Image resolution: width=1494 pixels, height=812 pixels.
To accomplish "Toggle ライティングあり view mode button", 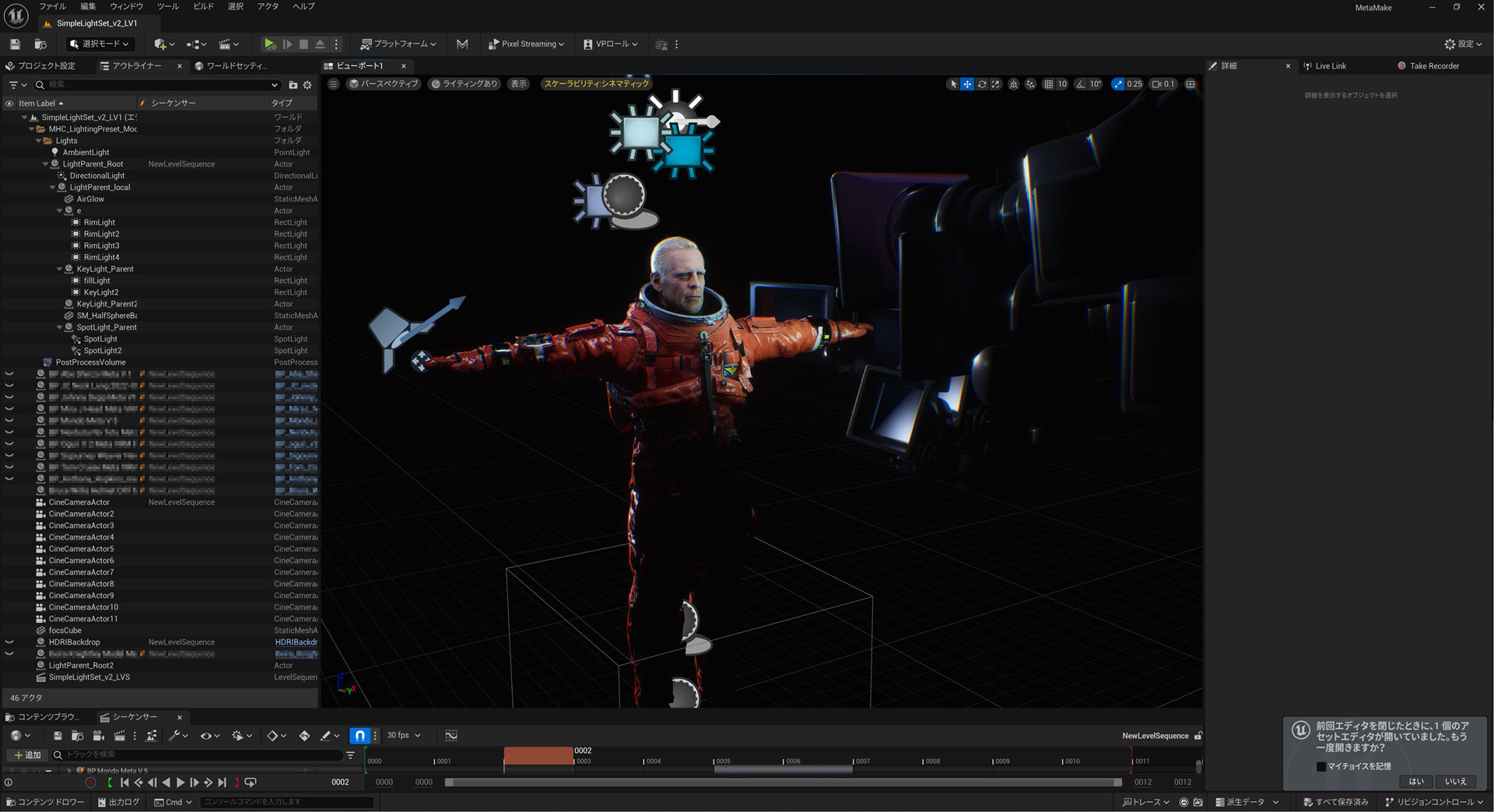I will [464, 84].
